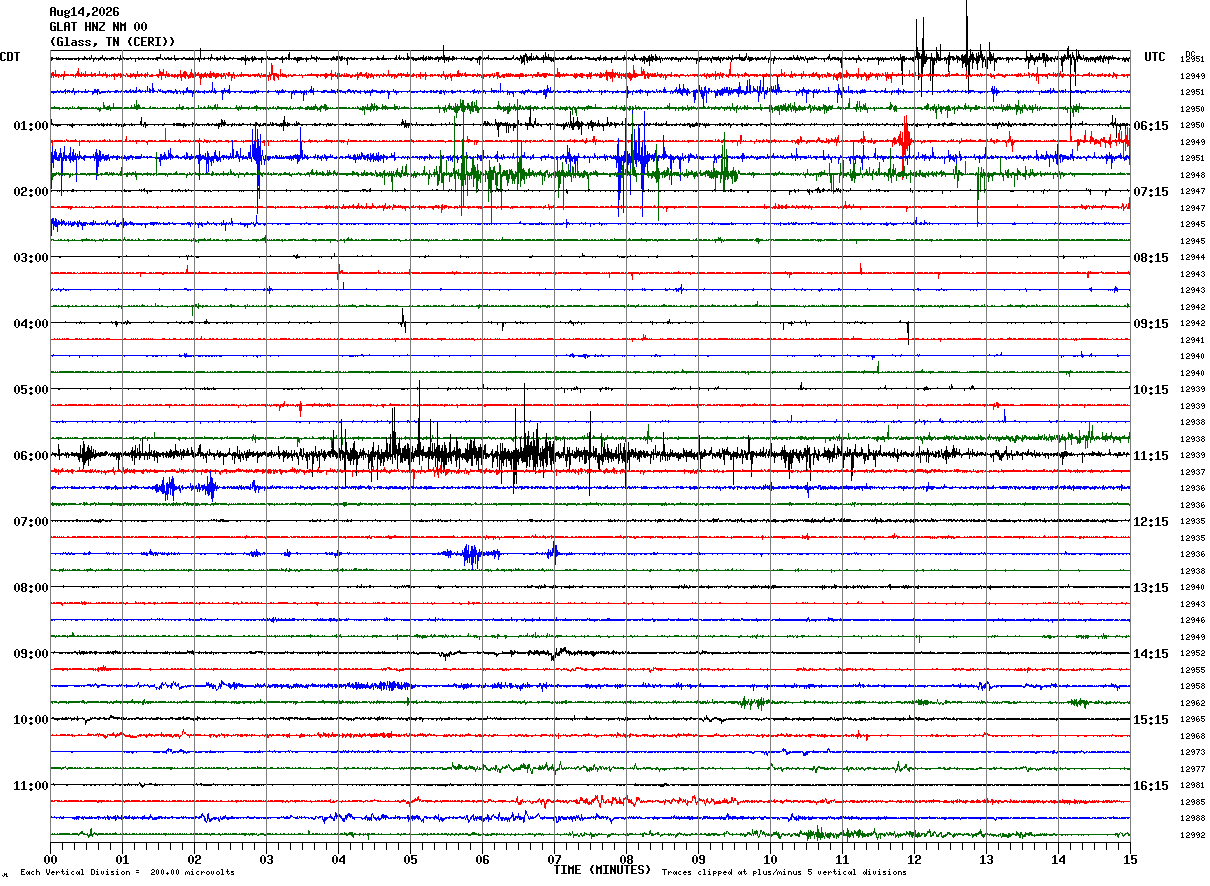The width and height of the screenshot is (1210, 886).
Task: Click the (Glass, TN (CERI)) location text
Action: click(x=112, y=42)
